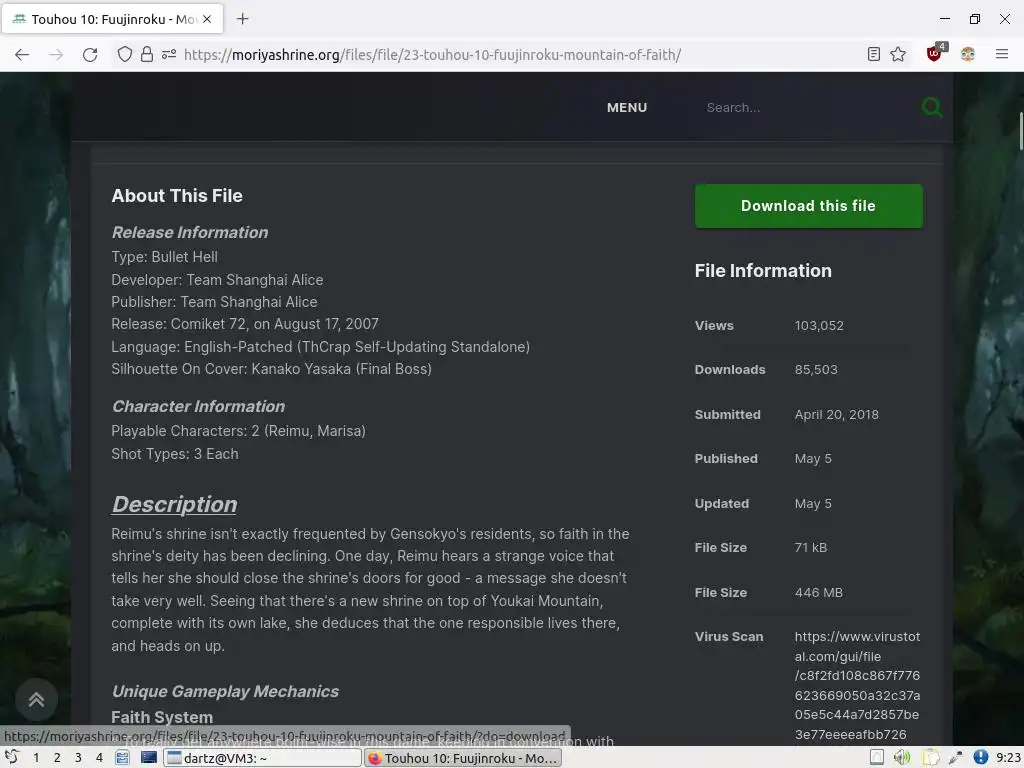Click the Shot Types: 3 Each line
Viewport: 1024px width, 768px height.
pos(175,453)
